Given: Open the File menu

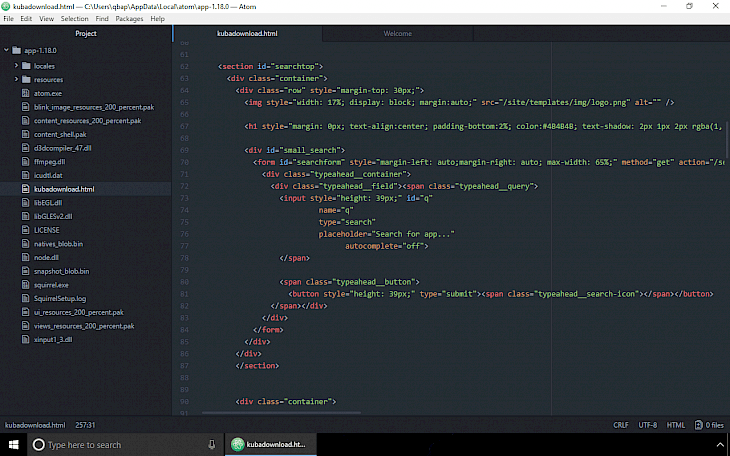Looking at the screenshot, I should pos(8,19).
